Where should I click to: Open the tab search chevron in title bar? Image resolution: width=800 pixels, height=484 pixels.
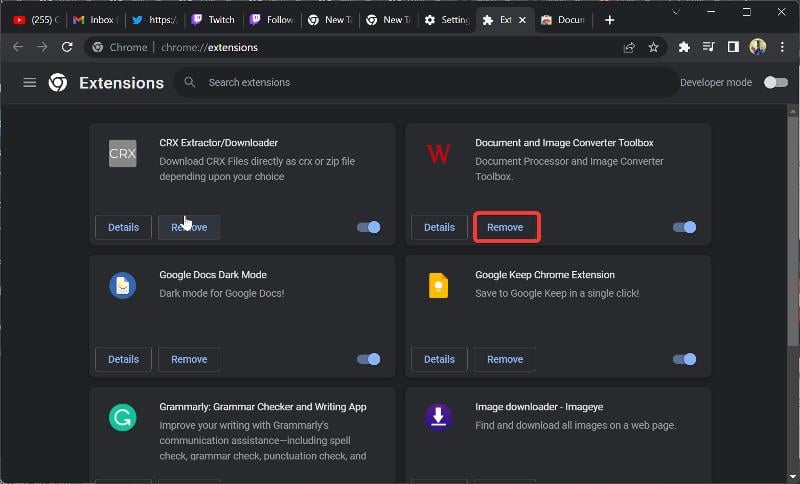coord(676,12)
